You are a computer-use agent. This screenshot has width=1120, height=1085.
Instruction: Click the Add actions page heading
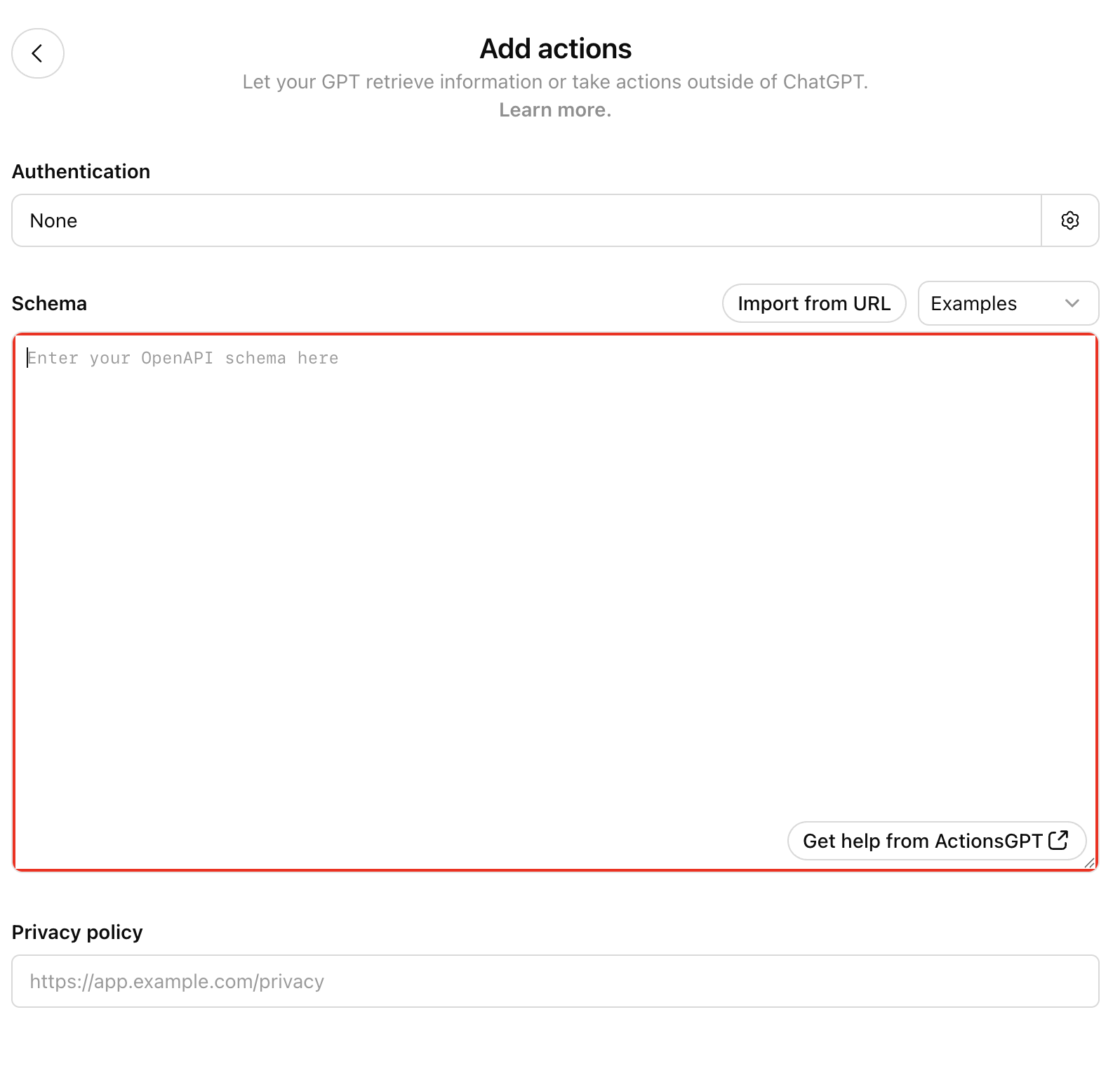[x=554, y=48]
